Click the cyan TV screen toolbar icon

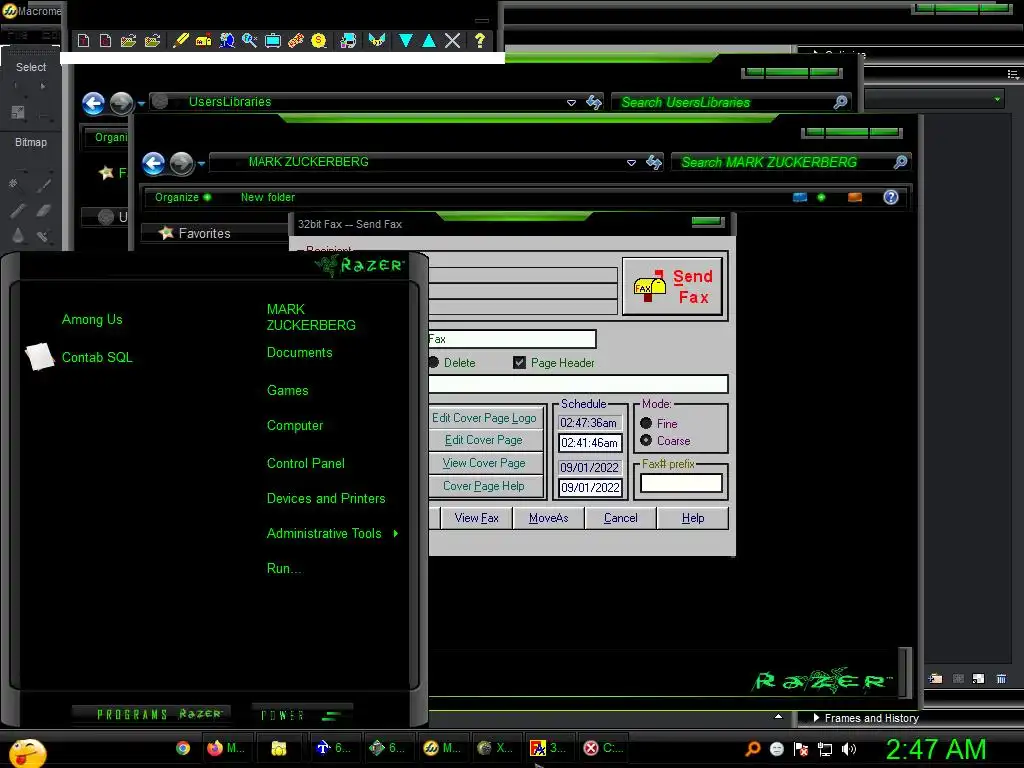pos(273,40)
